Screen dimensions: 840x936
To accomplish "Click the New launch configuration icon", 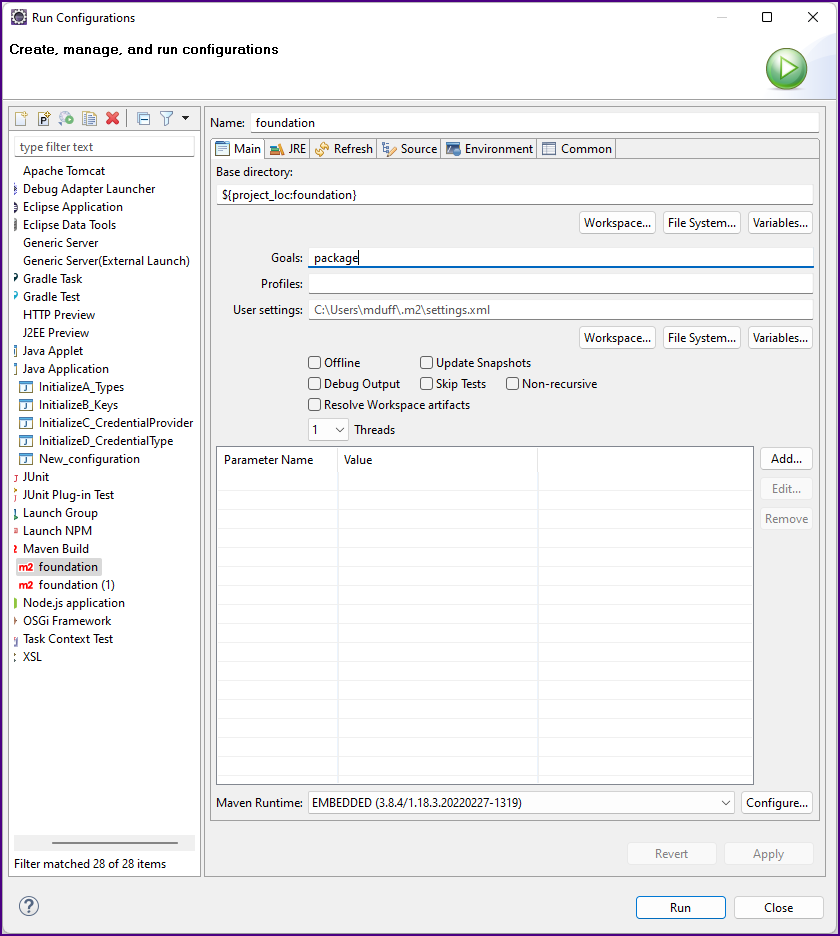I will [21, 118].
